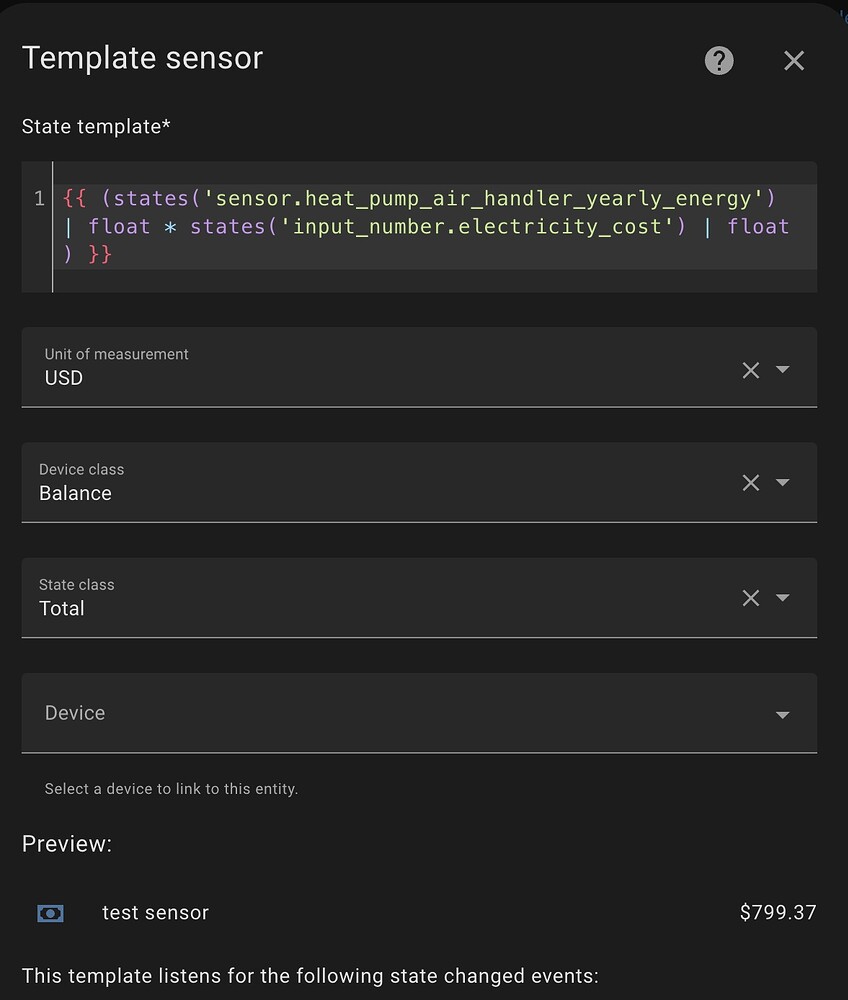The height and width of the screenshot is (1000, 848).
Task: Open the Unit of measurement dropdown
Action: 783,370
